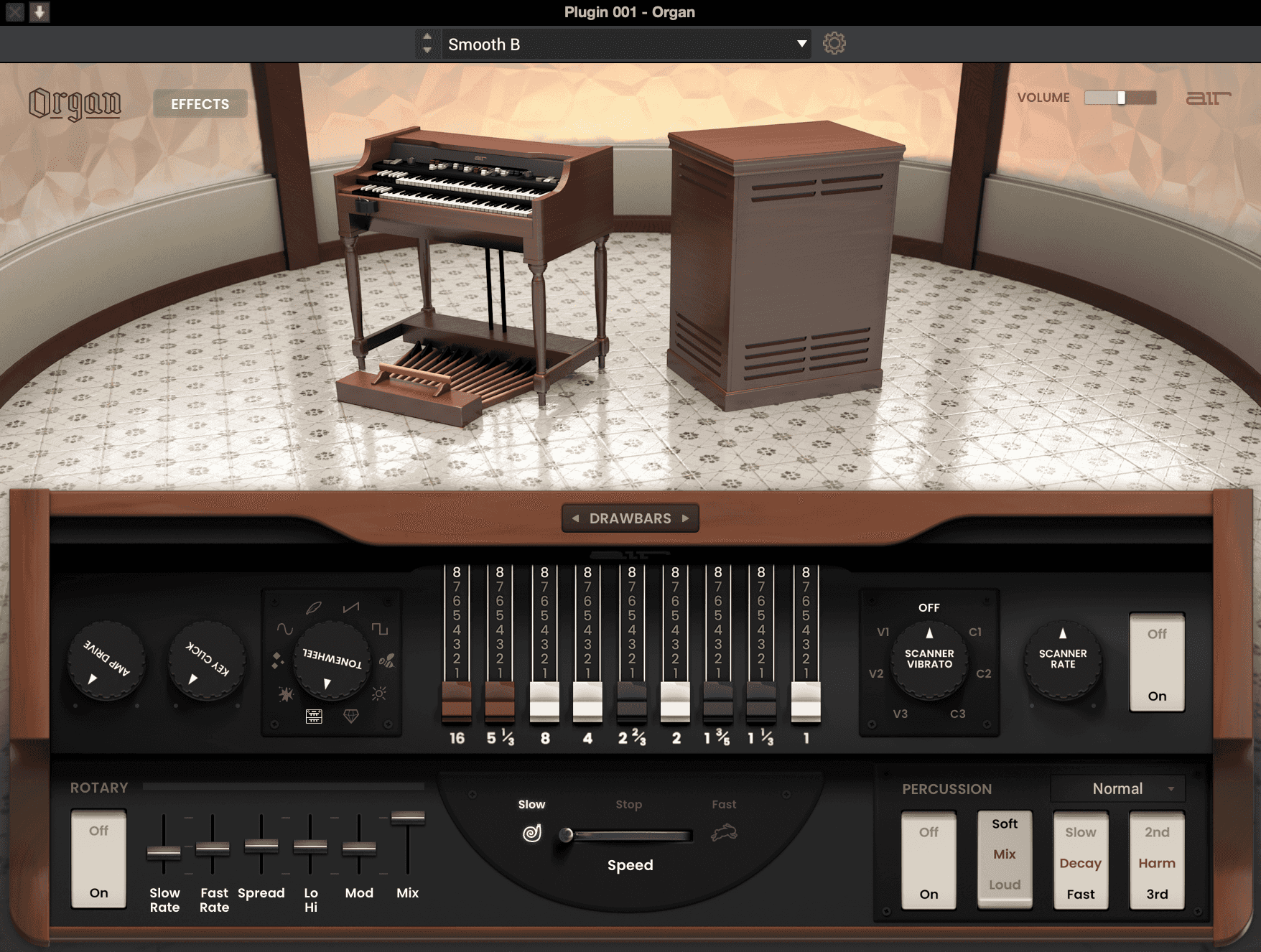Click the sun icon on the tonewheel panel
This screenshot has height=952, width=1261.
[379, 694]
